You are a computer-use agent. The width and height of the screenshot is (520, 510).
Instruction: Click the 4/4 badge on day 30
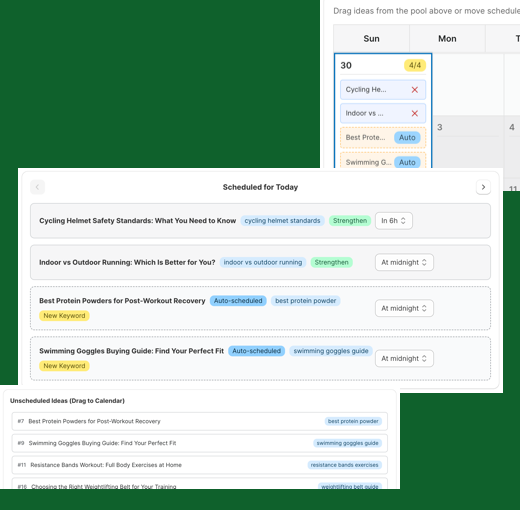click(415, 65)
